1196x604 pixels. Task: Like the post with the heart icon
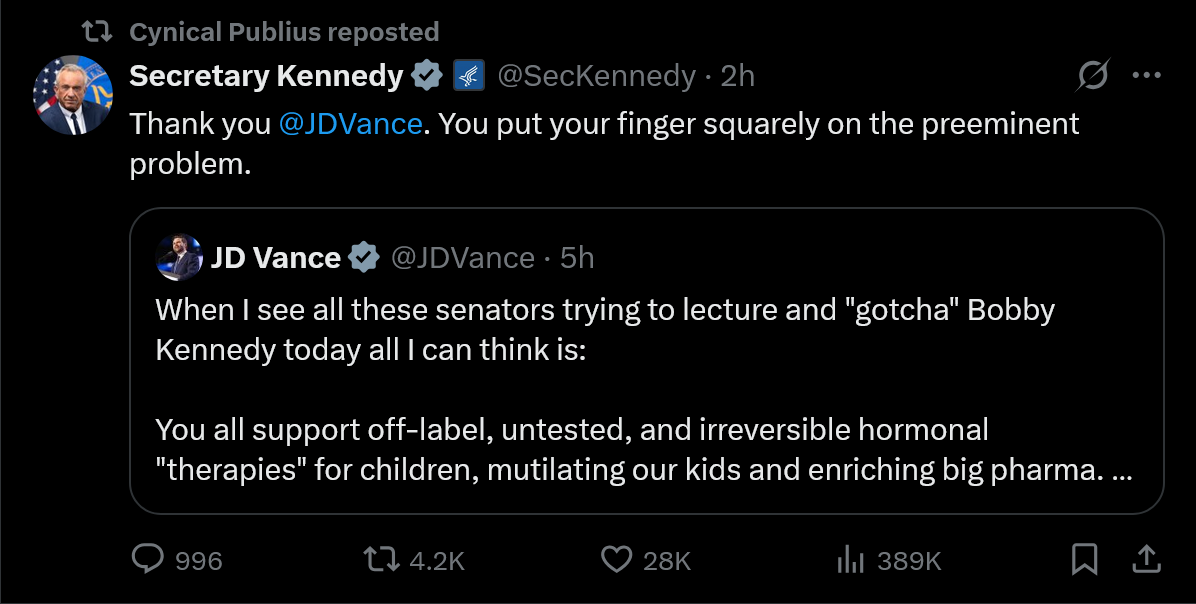616,560
